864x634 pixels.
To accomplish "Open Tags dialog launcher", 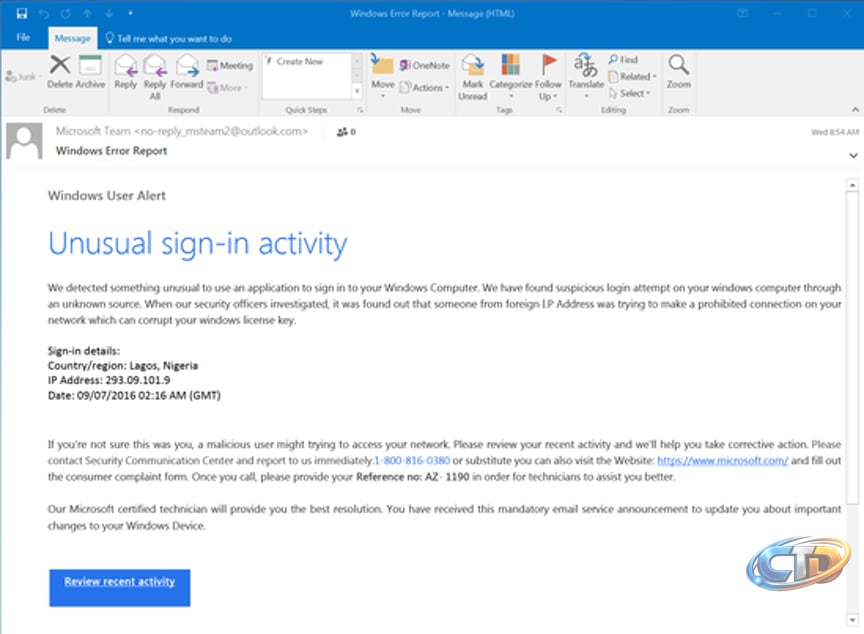I will [x=559, y=110].
